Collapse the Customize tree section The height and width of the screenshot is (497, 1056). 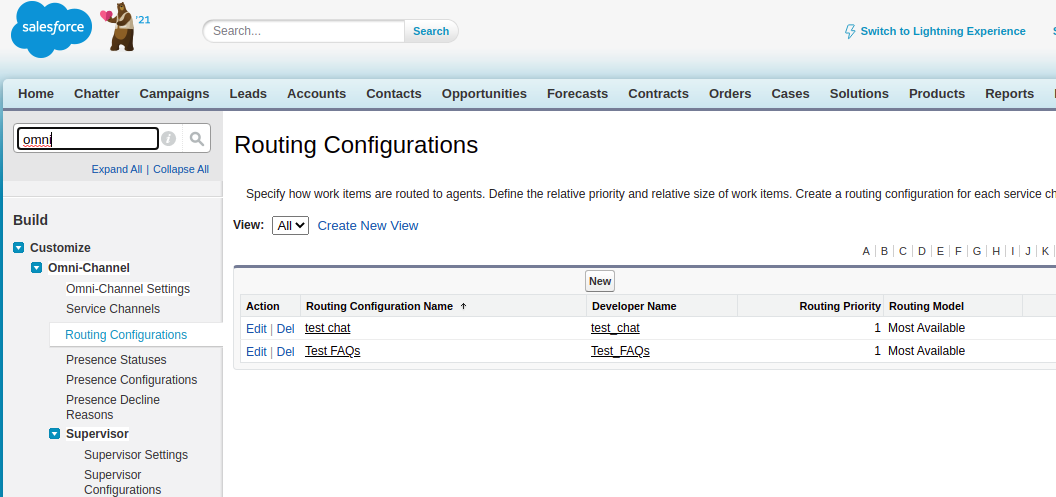[18, 248]
